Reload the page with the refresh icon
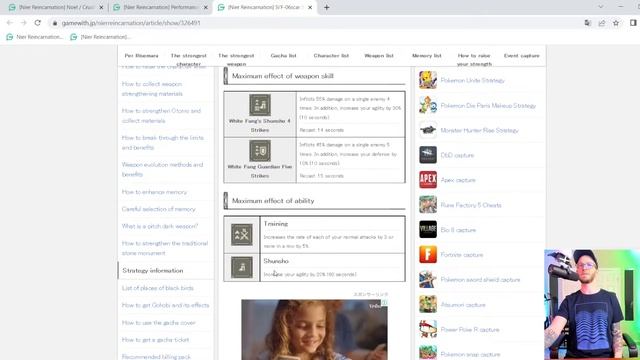640x360 pixels. [x=38, y=23]
